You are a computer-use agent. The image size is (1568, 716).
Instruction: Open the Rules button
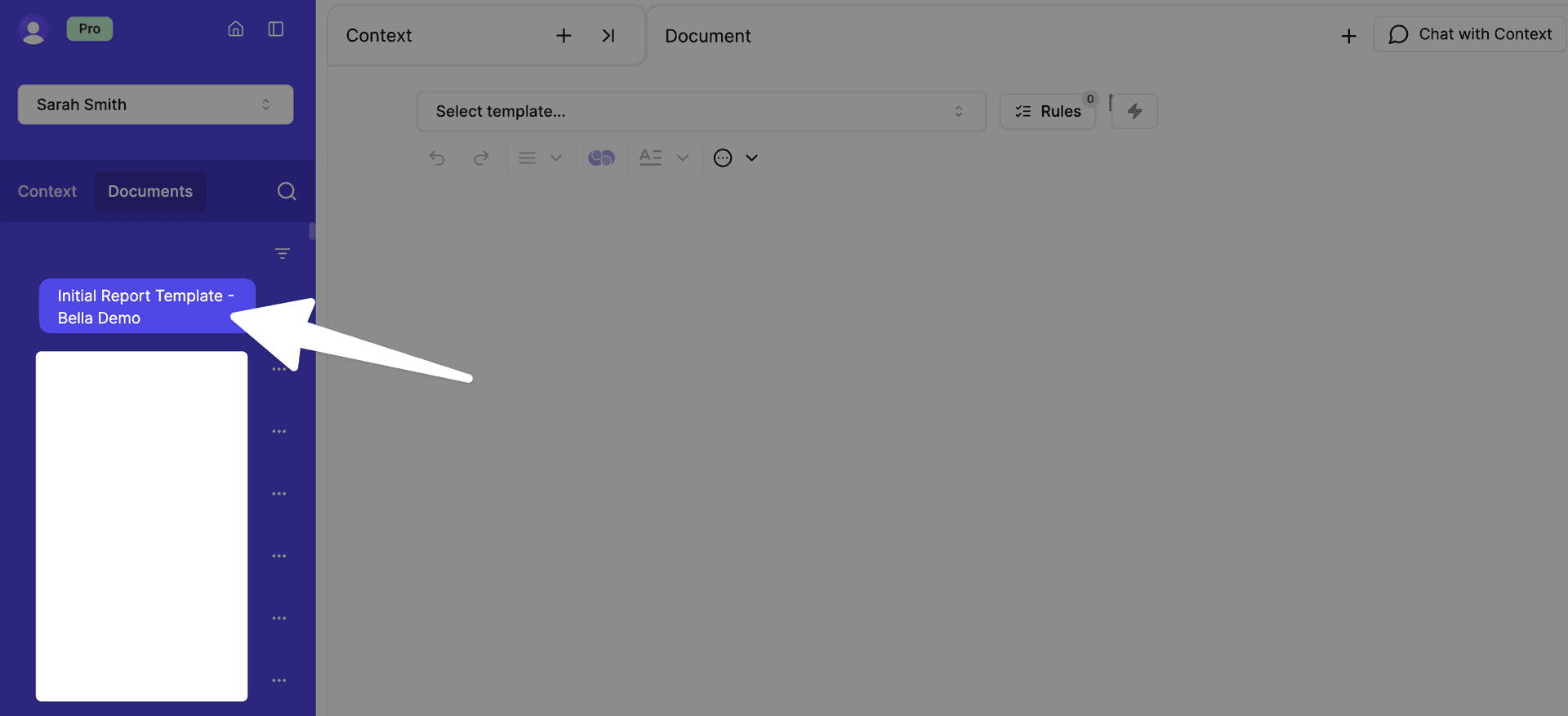click(1048, 111)
